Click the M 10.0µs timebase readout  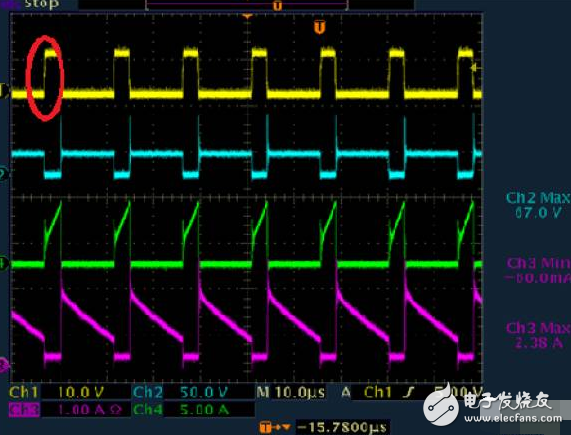click(291, 392)
